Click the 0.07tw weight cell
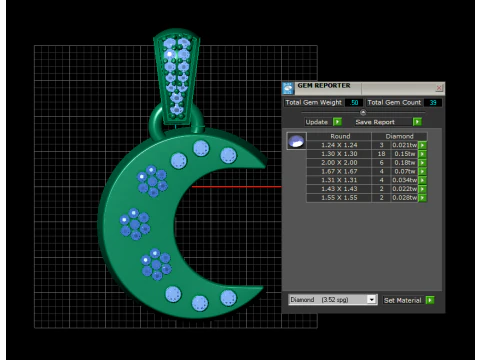Image resolution: width=480 pixels, height=360 pixels. pyautogui.click(x=405, y=171)
